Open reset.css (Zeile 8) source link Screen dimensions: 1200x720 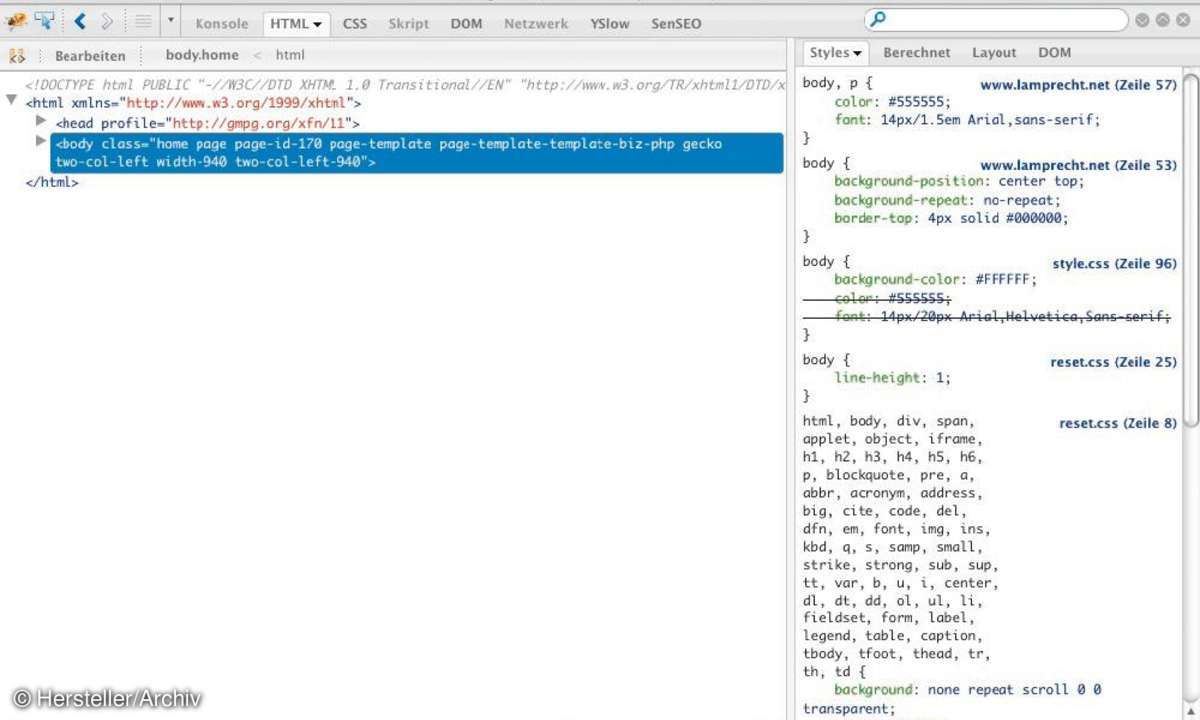tap(1118, 423)
